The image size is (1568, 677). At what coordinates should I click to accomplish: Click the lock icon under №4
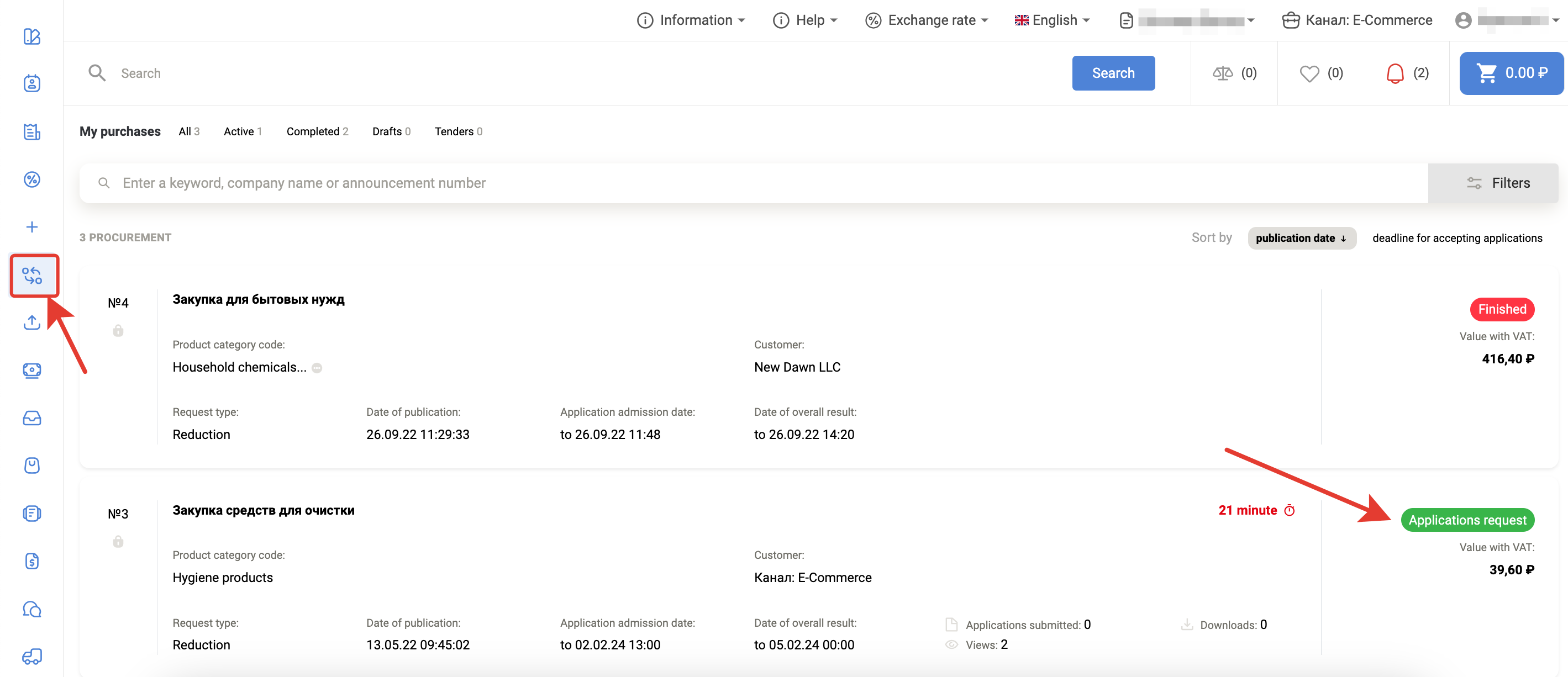pos(118,330)
